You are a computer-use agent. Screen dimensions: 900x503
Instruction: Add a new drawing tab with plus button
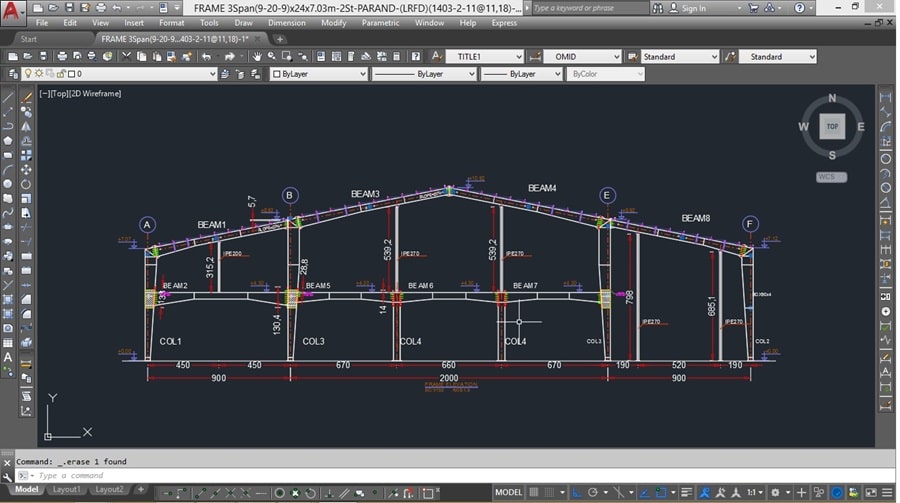pos(280,39)
